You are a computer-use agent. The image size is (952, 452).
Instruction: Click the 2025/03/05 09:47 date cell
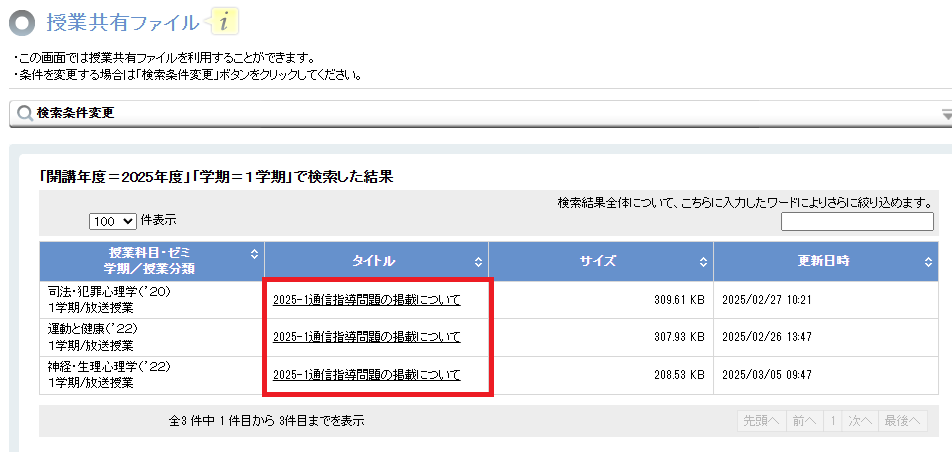[826, 375]
